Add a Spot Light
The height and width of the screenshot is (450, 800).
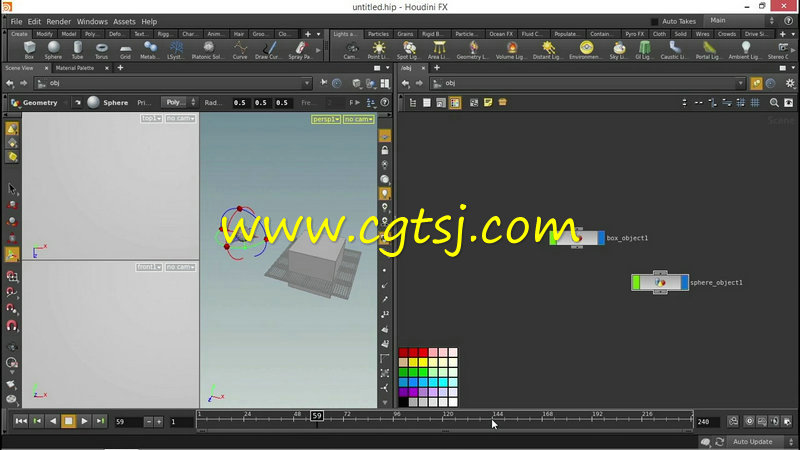point(408,50)
